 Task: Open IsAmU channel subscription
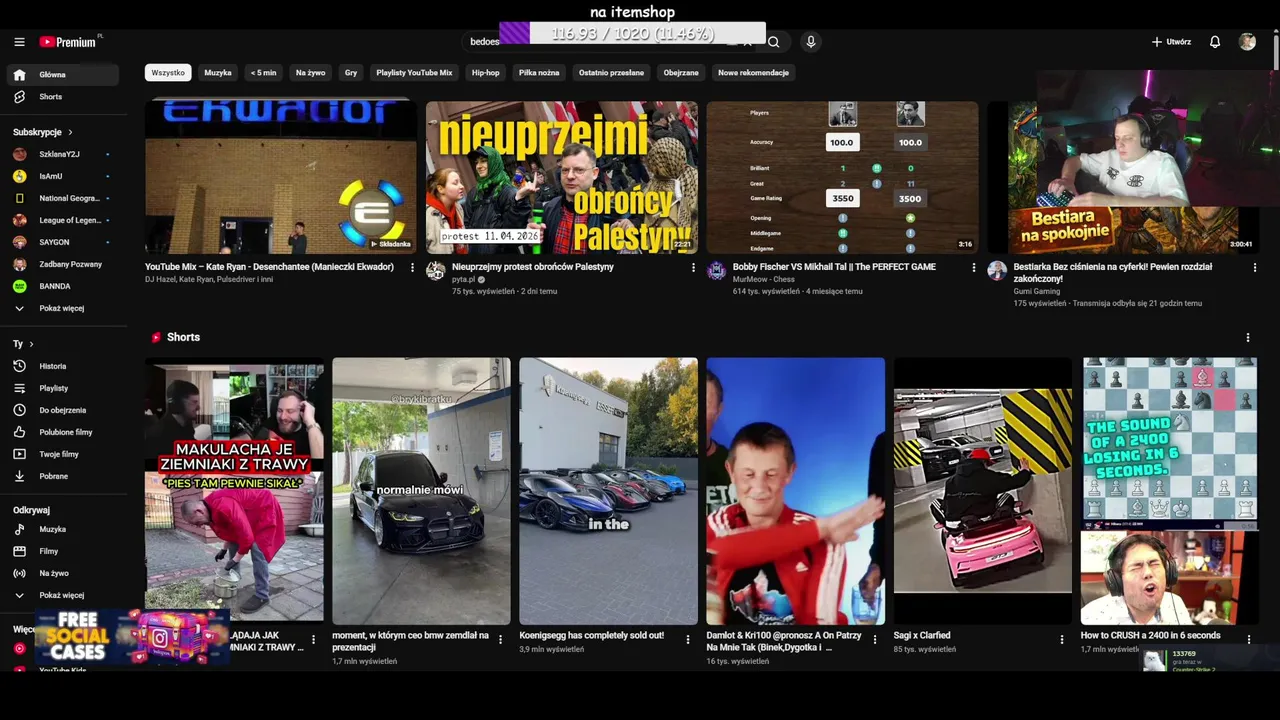(63, 176)
